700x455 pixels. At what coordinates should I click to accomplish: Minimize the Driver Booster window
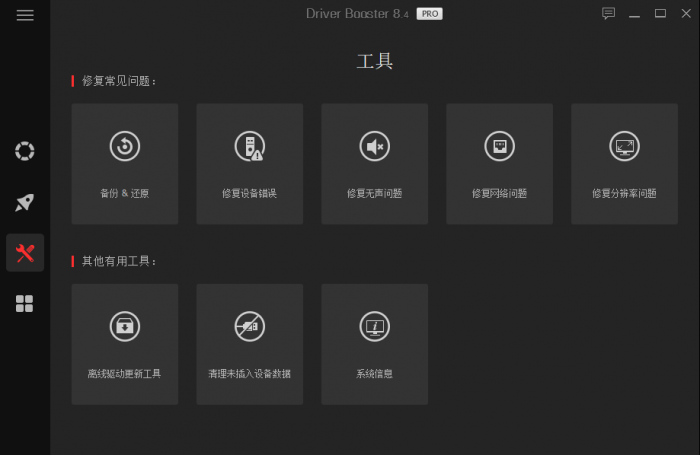pos(635,14)
